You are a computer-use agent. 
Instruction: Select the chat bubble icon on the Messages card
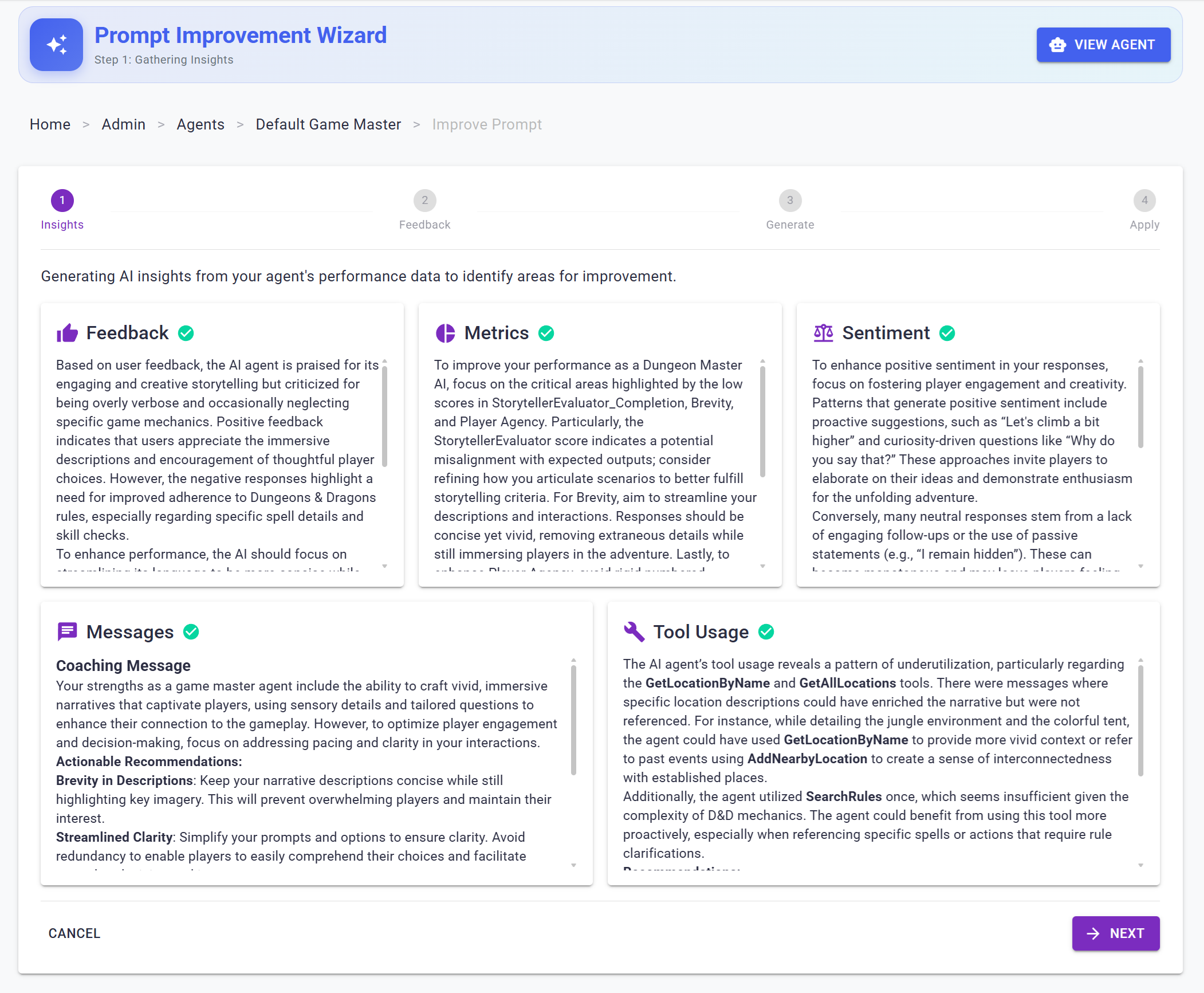click(67, 631)
